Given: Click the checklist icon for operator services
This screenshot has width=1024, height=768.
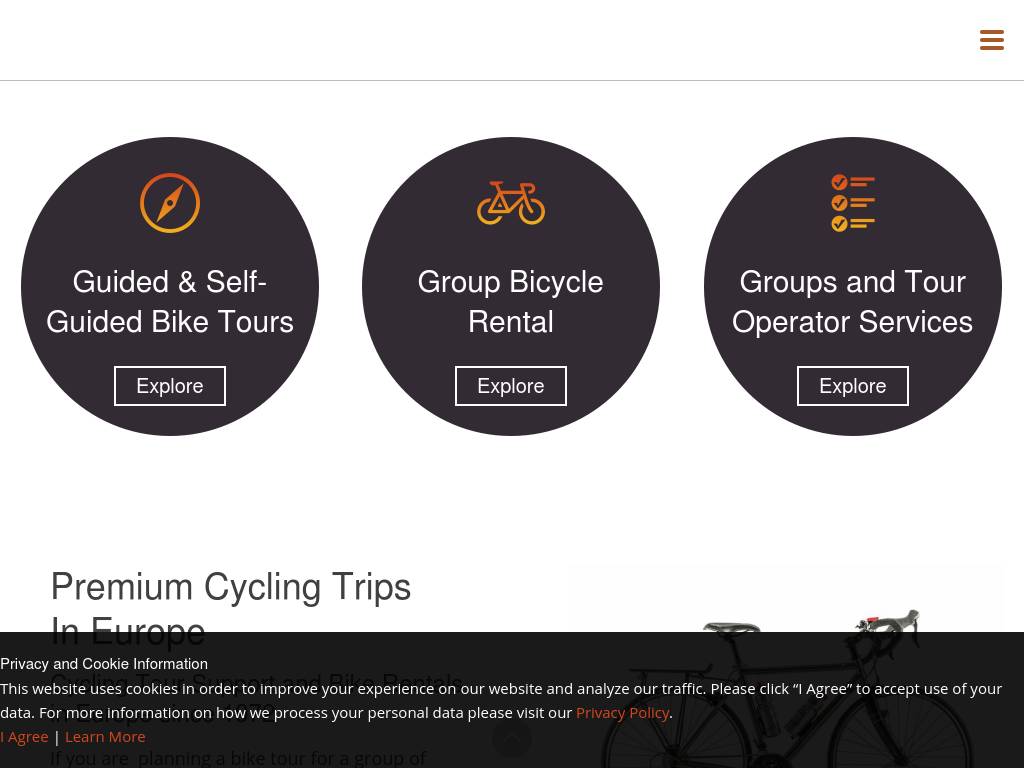Looking at the screenshot, I should pos(853,203).
